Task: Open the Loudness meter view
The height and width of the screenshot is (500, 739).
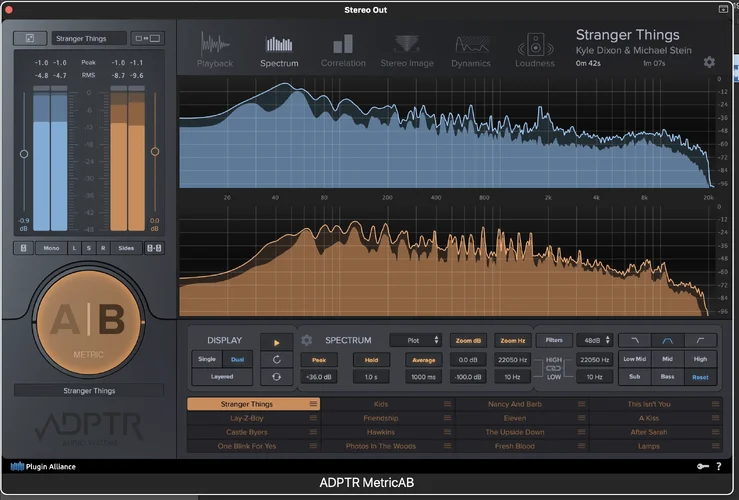Action: (x=535, y=50)
